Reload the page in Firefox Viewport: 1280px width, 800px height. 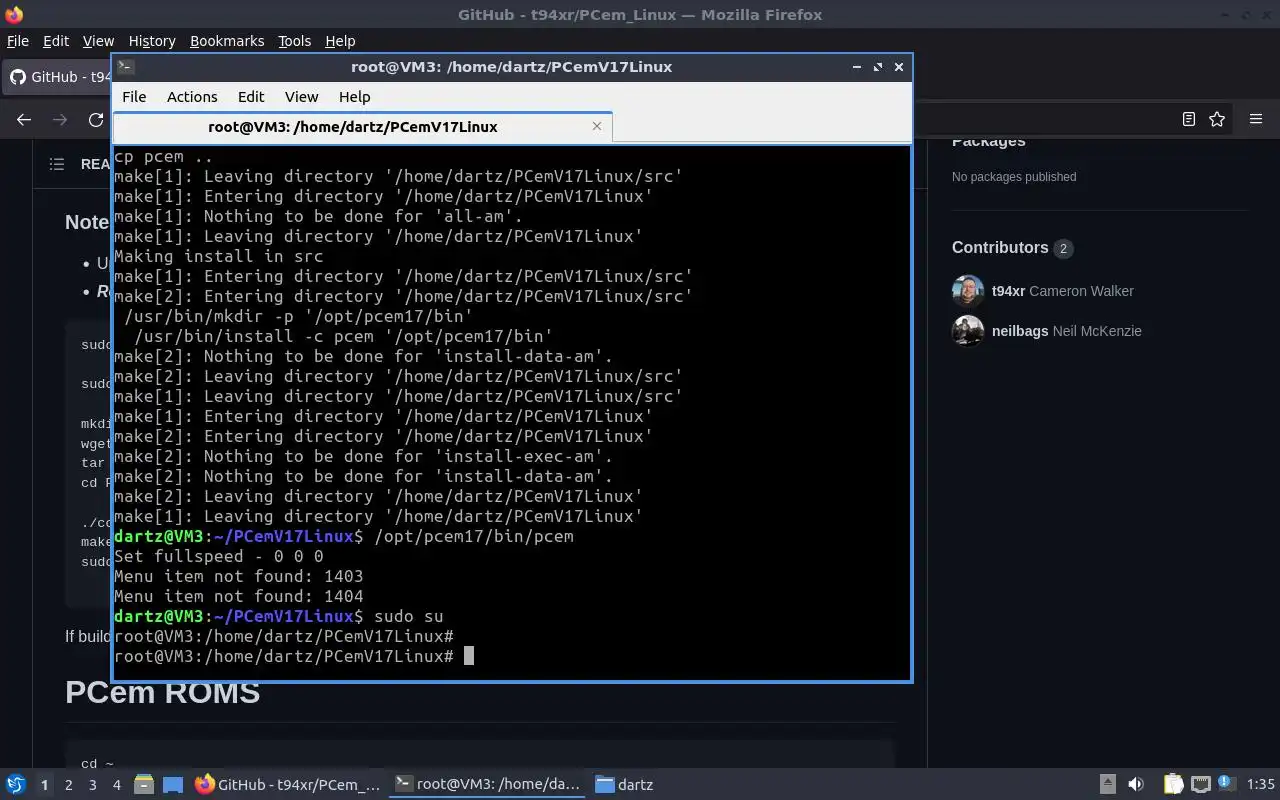96,119
